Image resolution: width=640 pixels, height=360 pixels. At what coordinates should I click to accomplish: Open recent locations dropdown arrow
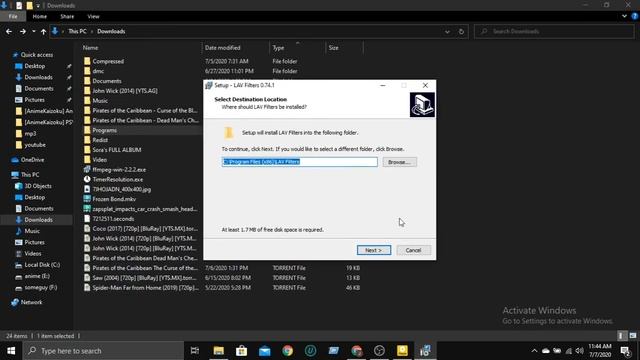tap(33, 31)
